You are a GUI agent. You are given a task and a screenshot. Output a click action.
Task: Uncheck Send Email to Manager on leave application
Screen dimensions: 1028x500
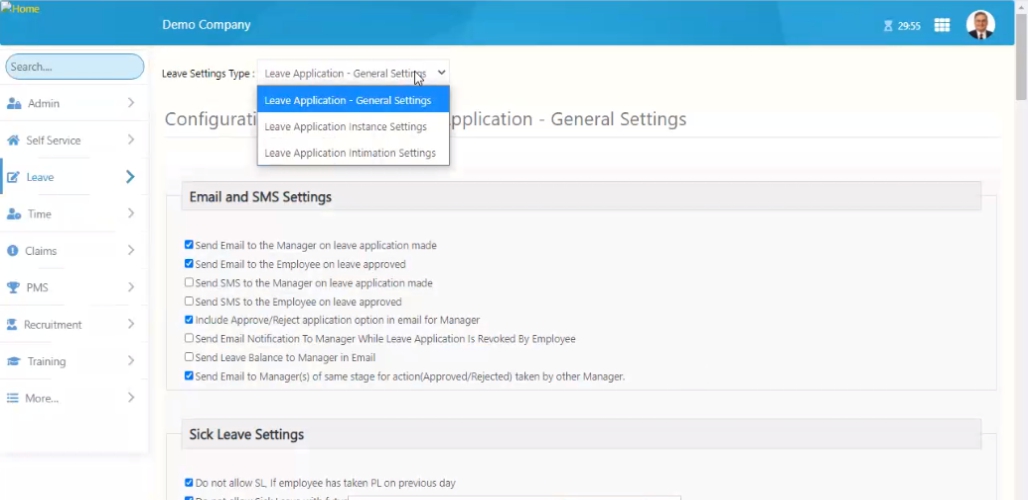[189, 245]
